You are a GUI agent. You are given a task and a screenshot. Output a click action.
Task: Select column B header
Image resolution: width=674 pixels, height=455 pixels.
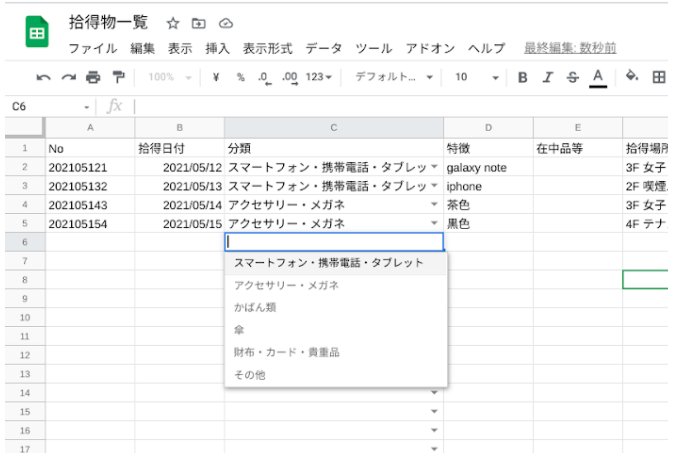click(x=179, y=128)
